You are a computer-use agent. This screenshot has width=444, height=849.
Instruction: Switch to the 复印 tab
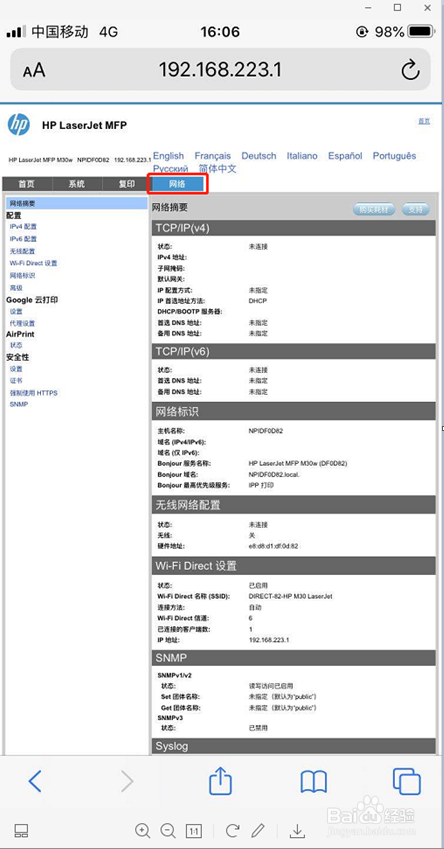click(x=127, y=184)
